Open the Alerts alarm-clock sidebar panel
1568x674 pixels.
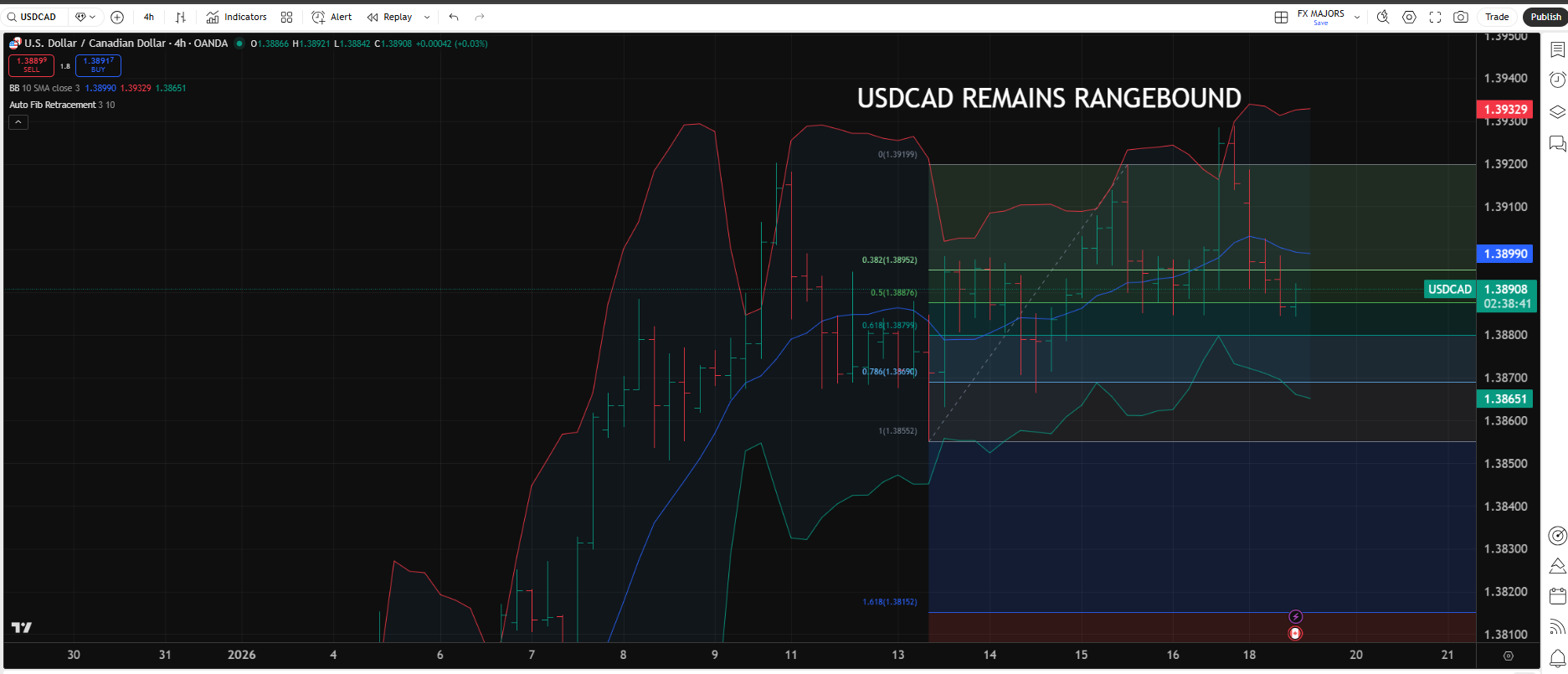pos(1557,80)
